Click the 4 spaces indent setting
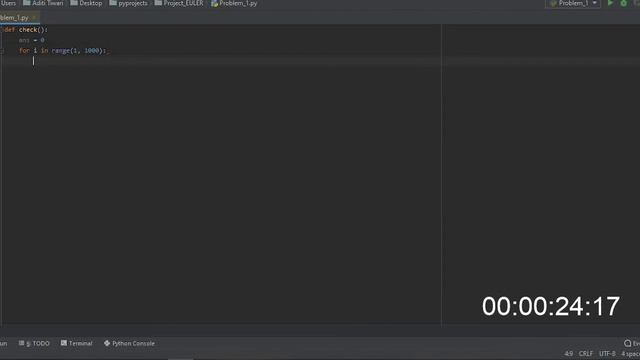 pyautogui.click(x=631, y=353)
